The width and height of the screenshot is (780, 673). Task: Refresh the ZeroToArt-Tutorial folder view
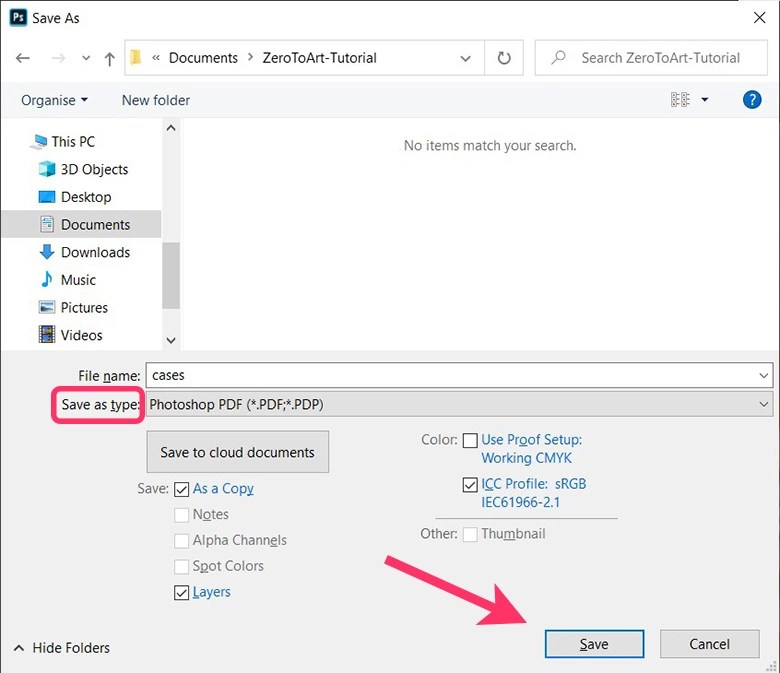[x=504, y=58]
